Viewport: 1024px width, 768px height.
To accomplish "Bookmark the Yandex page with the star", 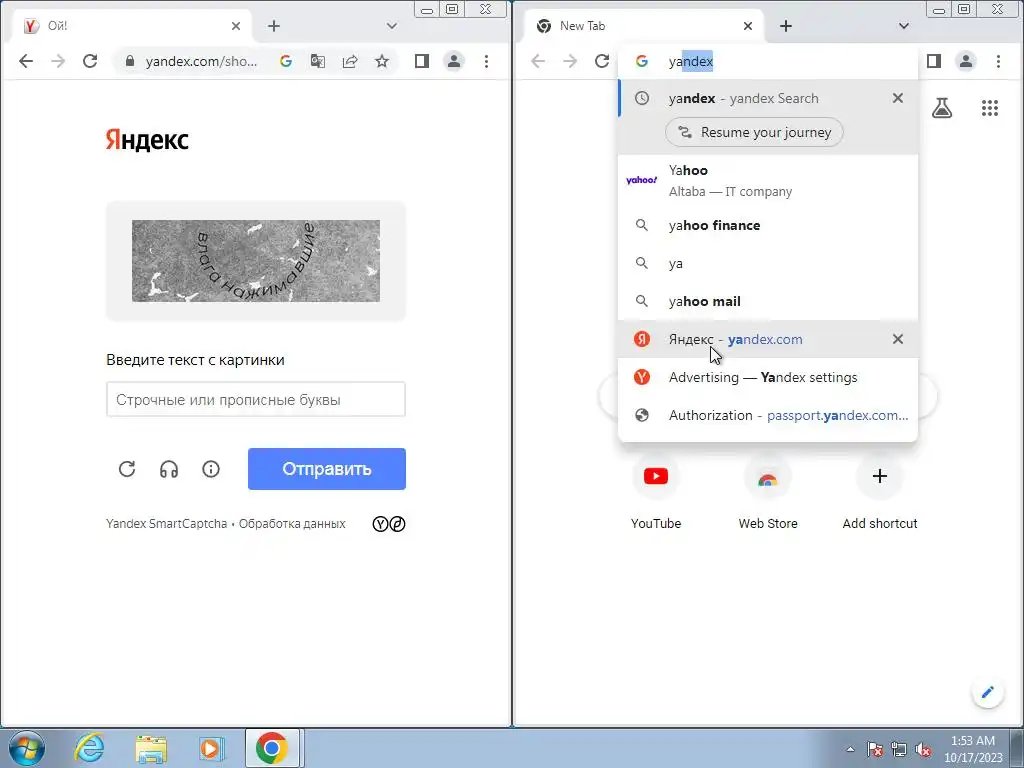I will coord(382,61).
